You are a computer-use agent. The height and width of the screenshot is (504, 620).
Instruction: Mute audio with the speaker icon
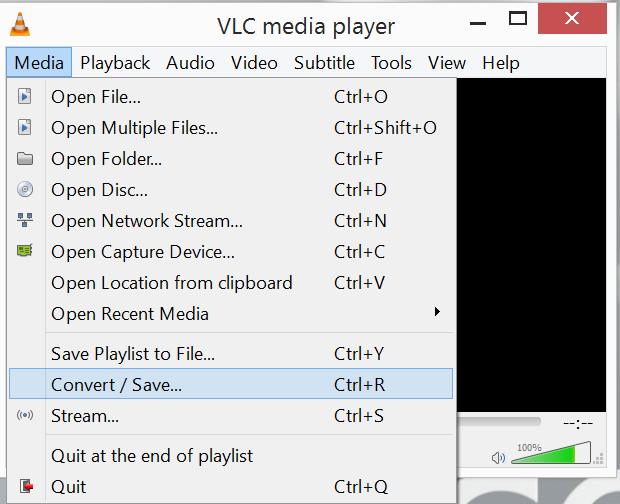(498, 458)
